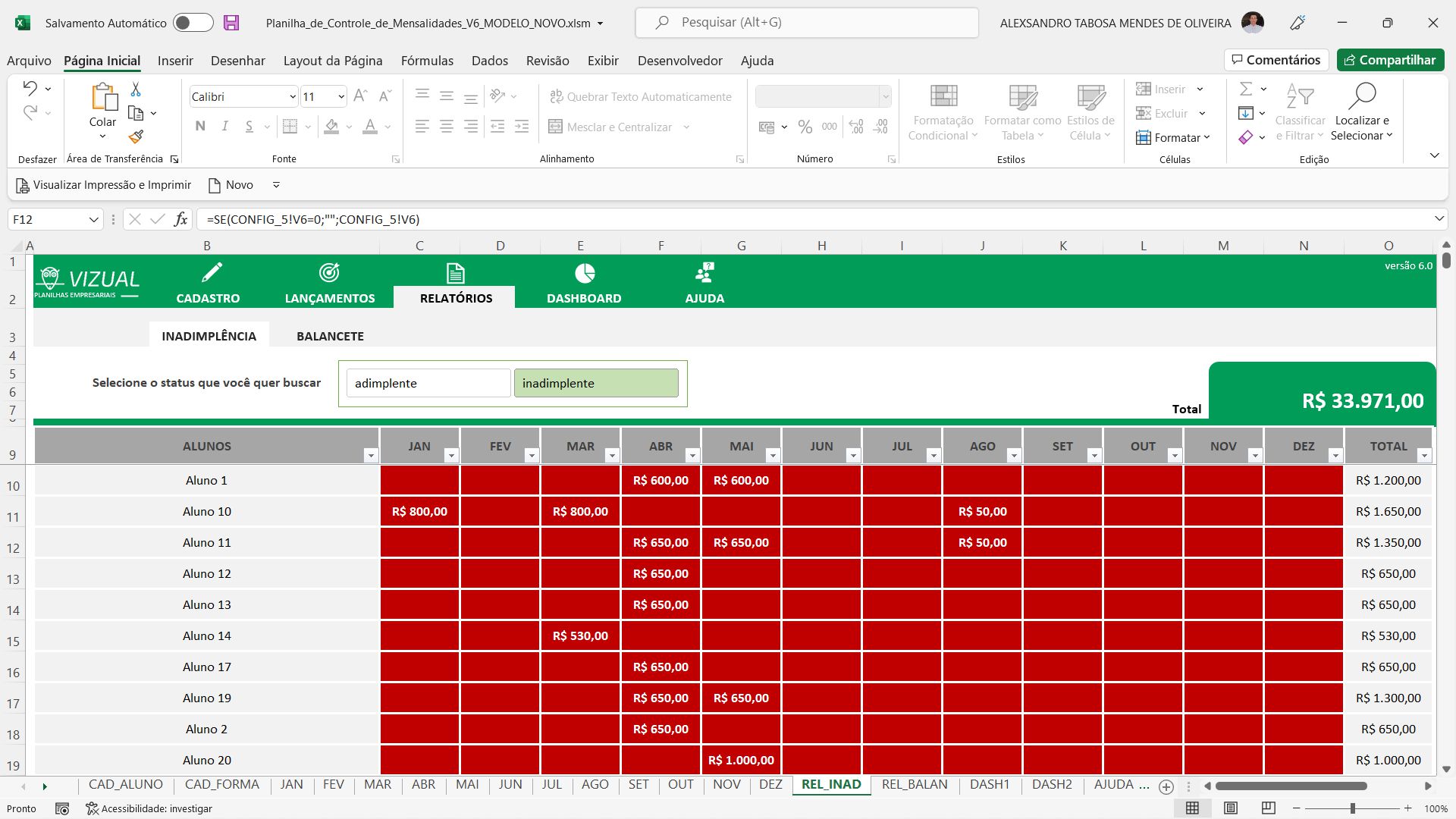Switch to the REL_BALAN sheet tab
Viewport: 1456px width, 819px height.
pyautogui.click(x=914, y=784)
